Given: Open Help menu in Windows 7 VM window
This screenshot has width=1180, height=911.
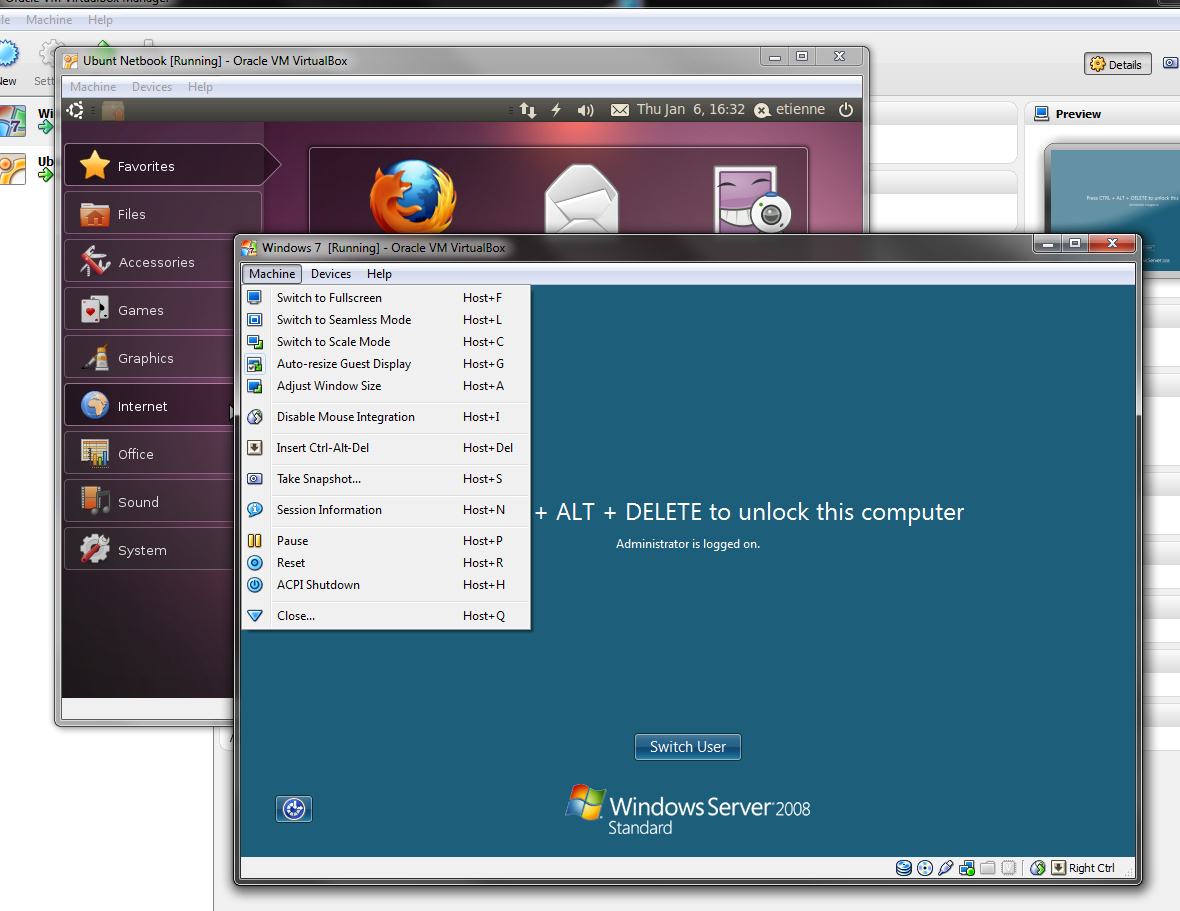Looking at the screenshot, I should pos(379,274).
